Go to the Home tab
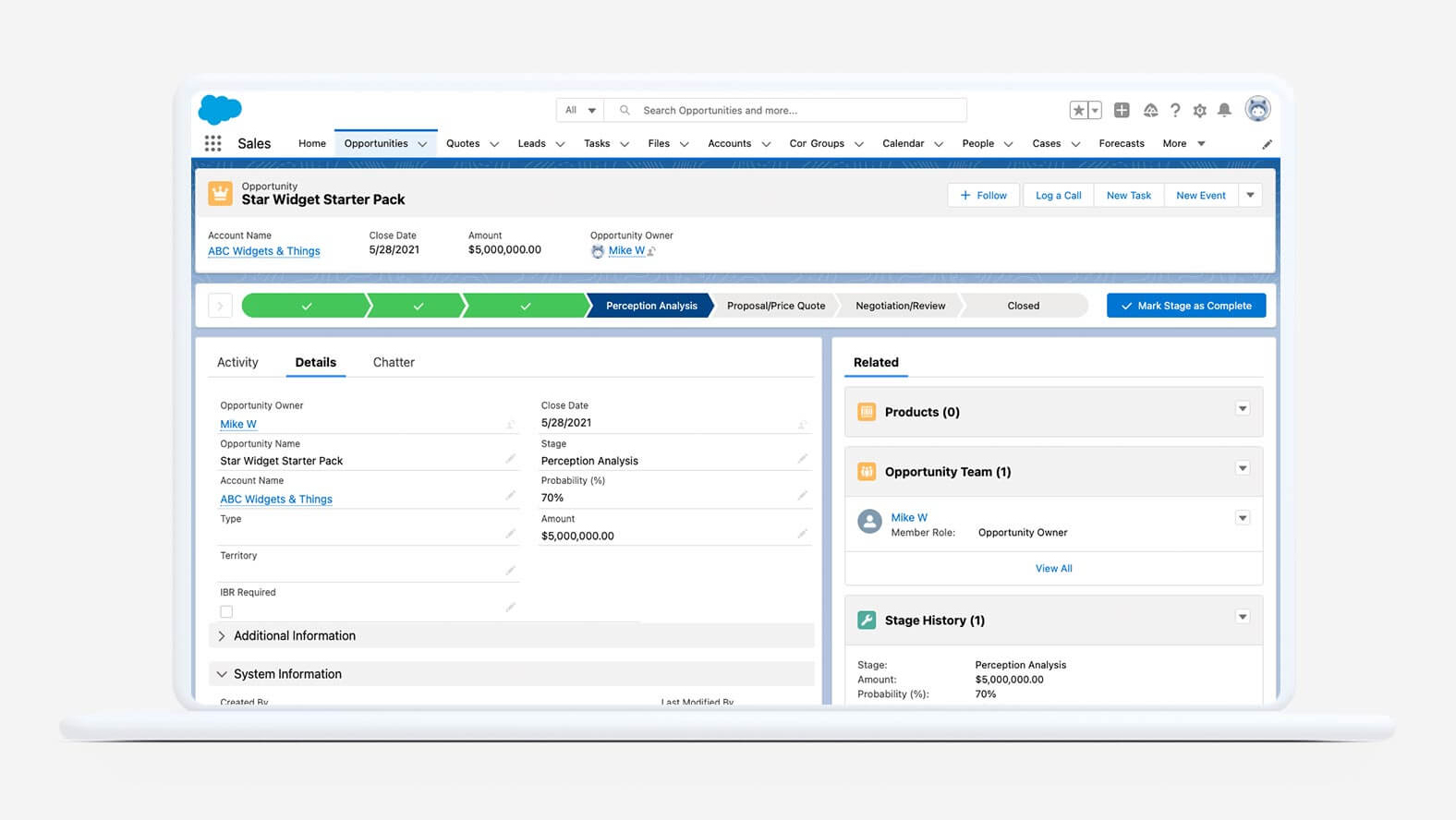The width and height of the screenshot is (1456, 820). point(312,143)
